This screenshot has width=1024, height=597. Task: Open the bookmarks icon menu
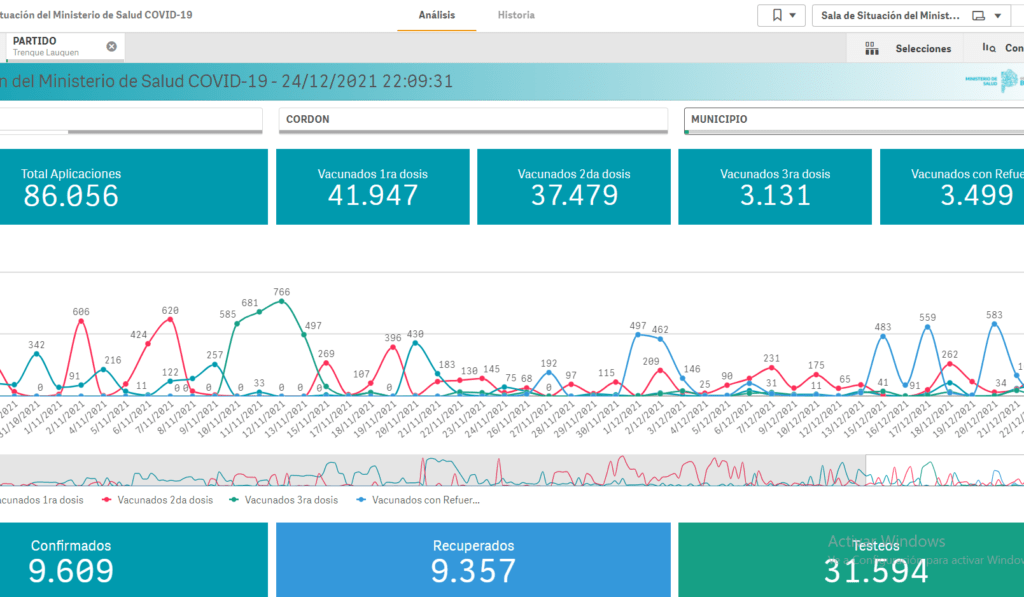776,16
